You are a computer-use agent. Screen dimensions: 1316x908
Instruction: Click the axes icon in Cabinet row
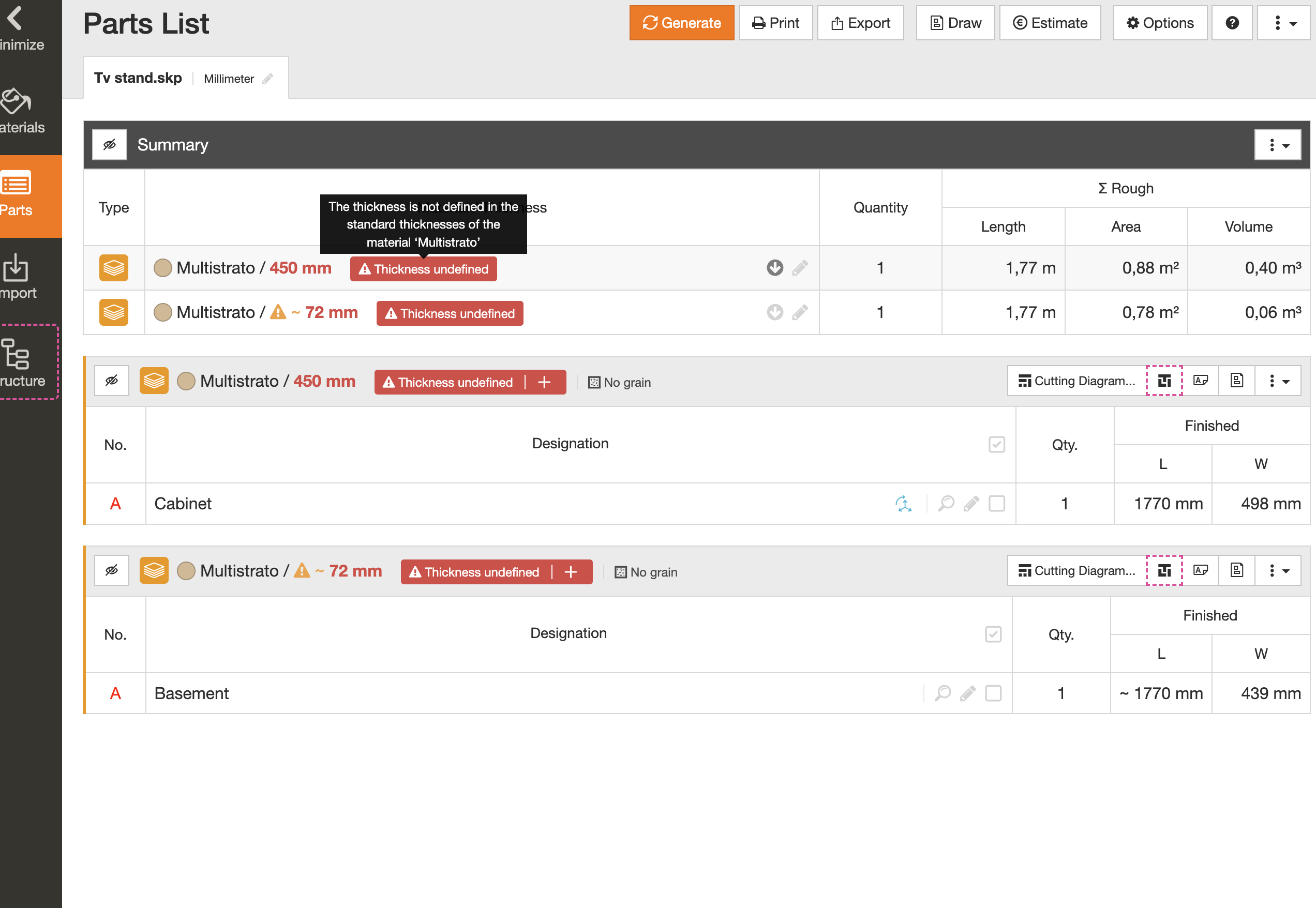(903, 504)
